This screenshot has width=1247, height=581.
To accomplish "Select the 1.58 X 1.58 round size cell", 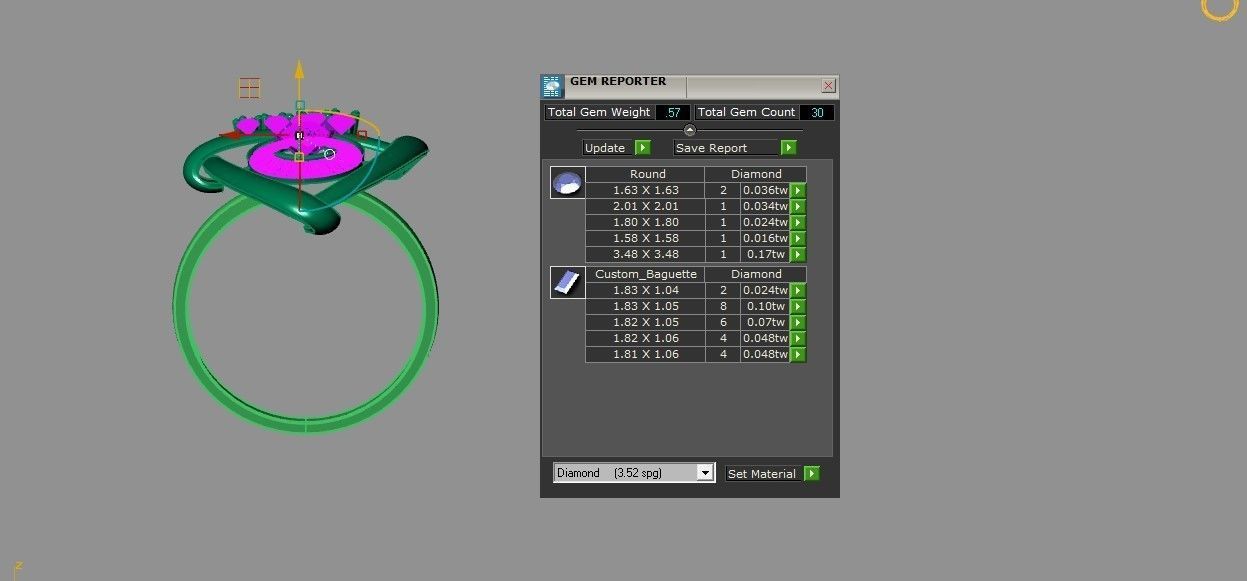I will coord(645,238).
